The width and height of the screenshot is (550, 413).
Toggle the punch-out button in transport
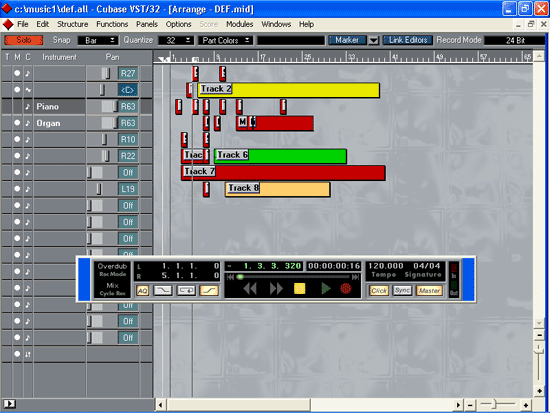[209, 291]
